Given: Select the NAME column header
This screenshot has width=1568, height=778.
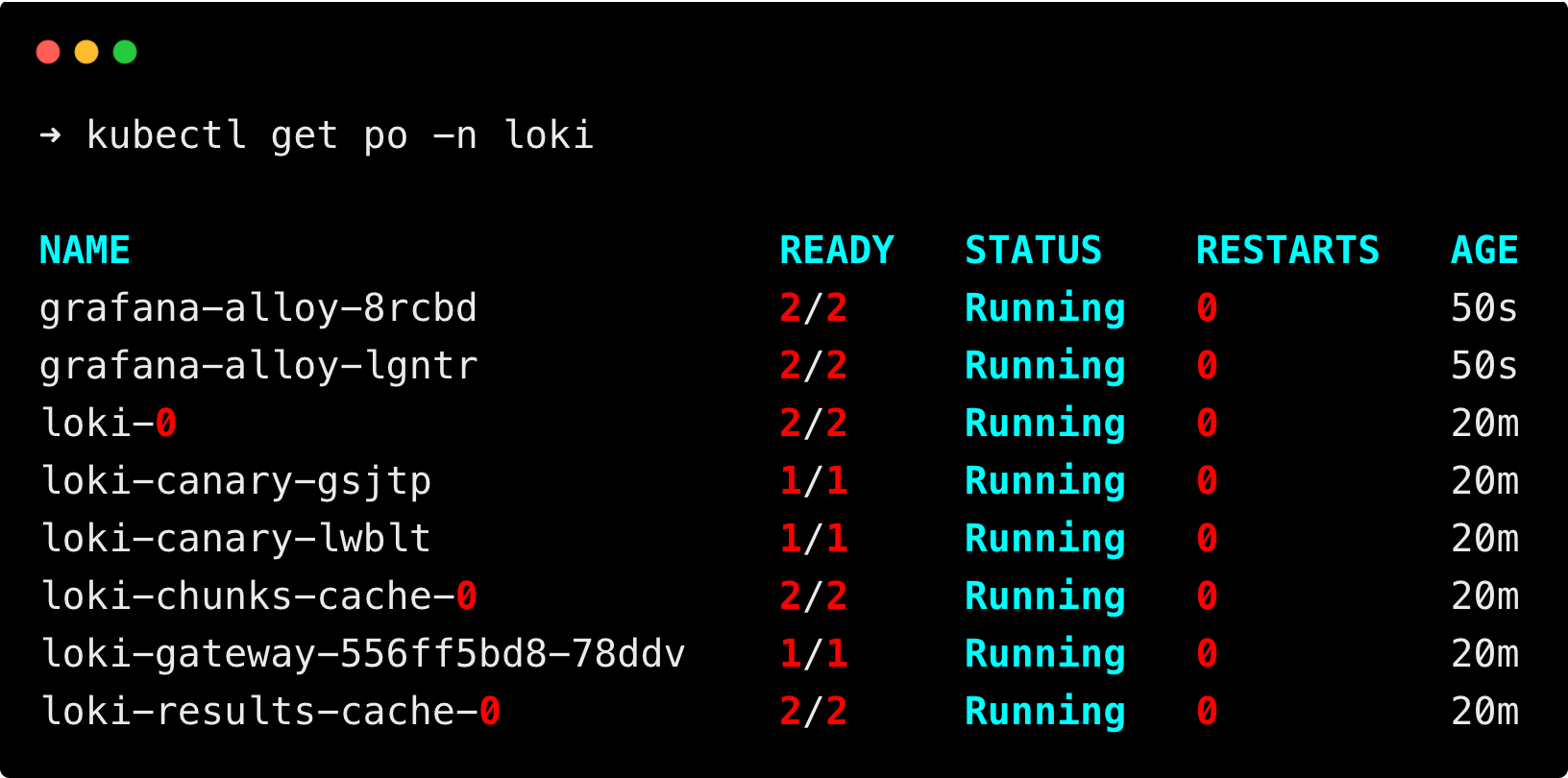Looking at the screenshot, I should pyautogui.click(x=85, y=251).
